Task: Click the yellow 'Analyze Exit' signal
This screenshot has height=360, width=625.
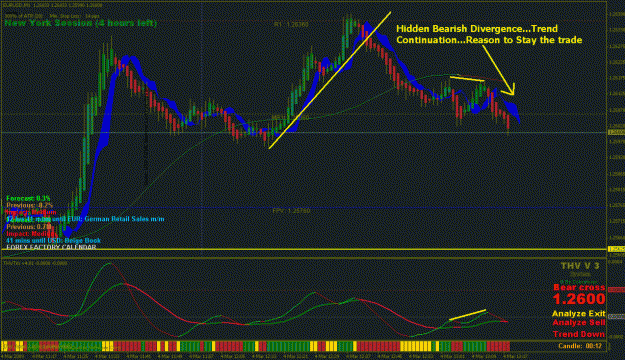Action: 579,314
